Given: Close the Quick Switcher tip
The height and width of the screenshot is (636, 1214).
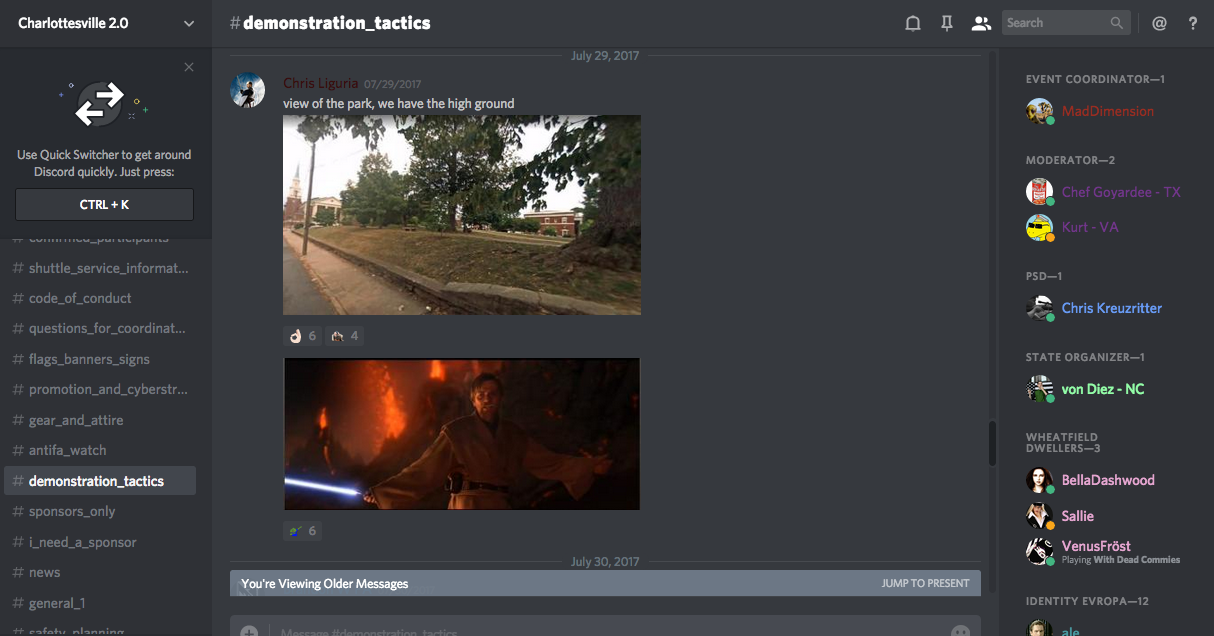Looking at the screenshot, I should (189, 67).
